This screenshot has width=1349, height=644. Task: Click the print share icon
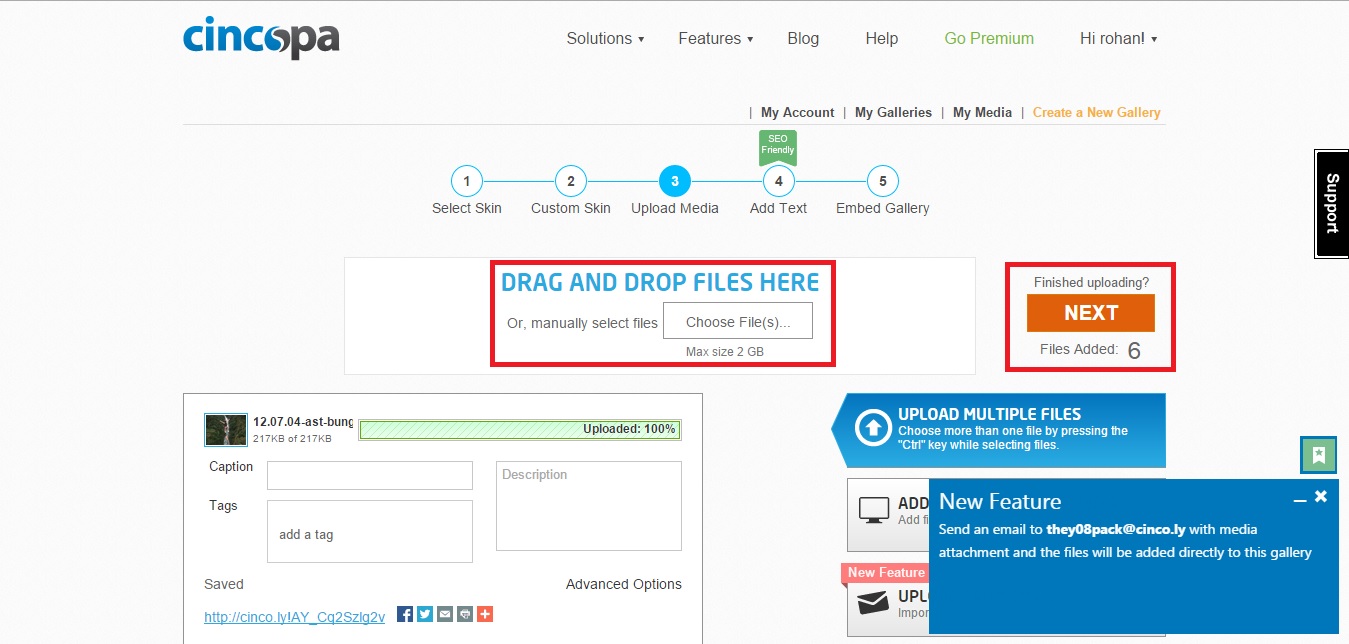(x=465, y=614)
